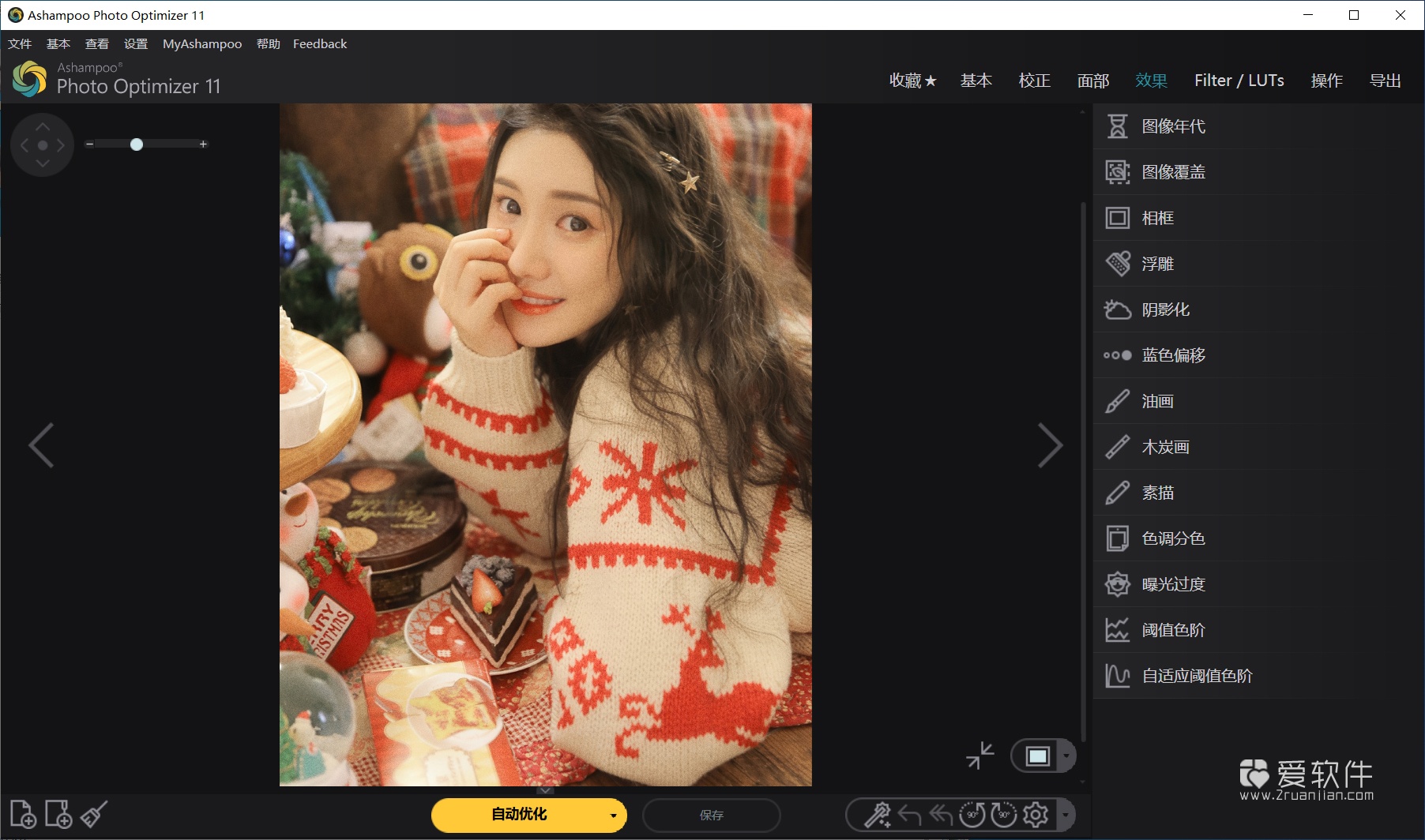
Task: Rotate the image 90° clockwise
Action: 1004,815
